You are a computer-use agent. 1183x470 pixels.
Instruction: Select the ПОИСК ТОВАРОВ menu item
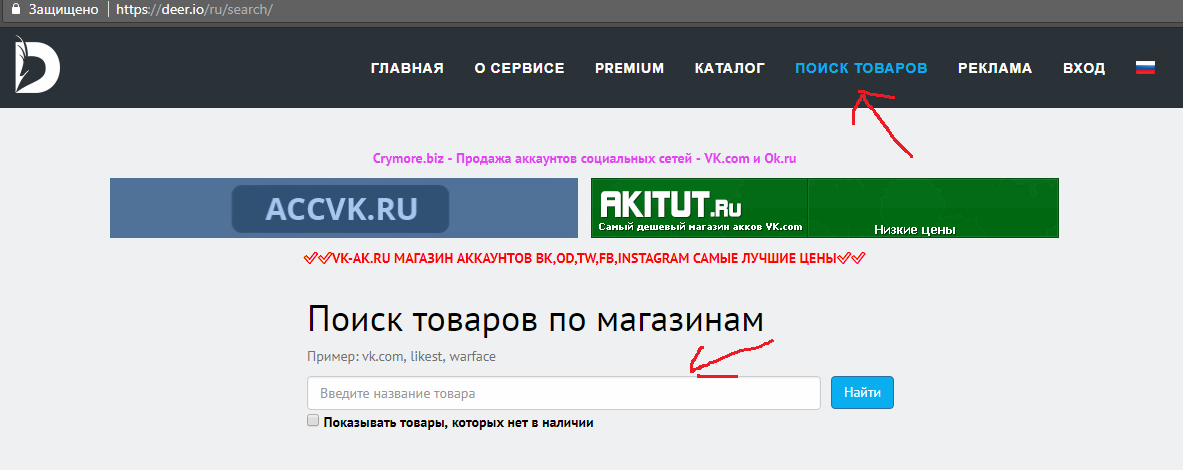coord(861,68)
